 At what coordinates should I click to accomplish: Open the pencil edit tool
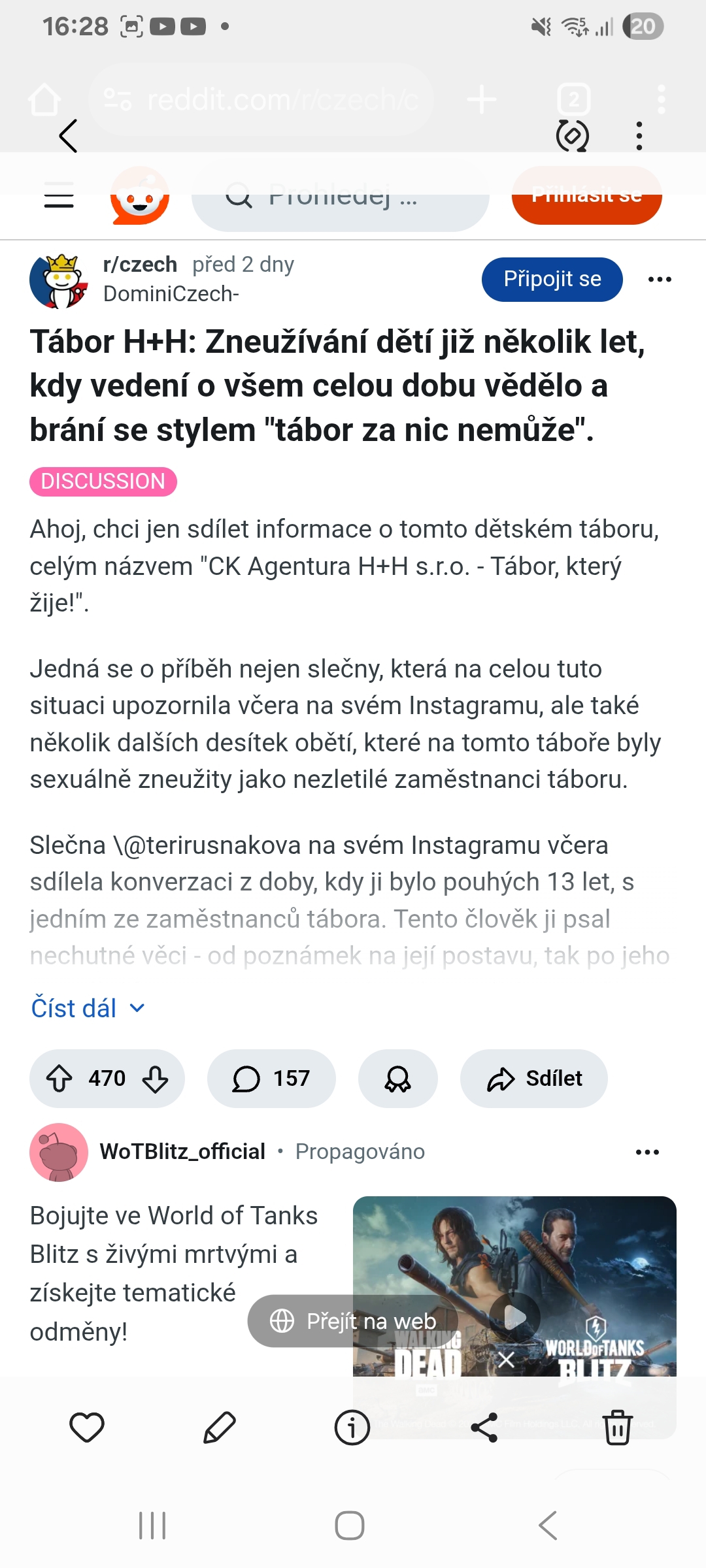[220, 1427]
